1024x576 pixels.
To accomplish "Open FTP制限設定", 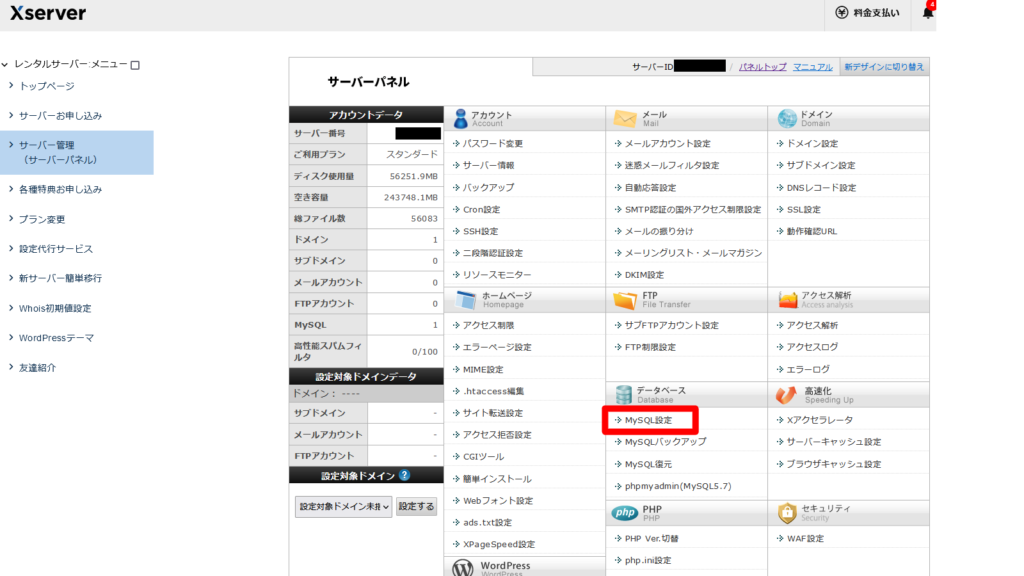I will (x=650, y=347).
